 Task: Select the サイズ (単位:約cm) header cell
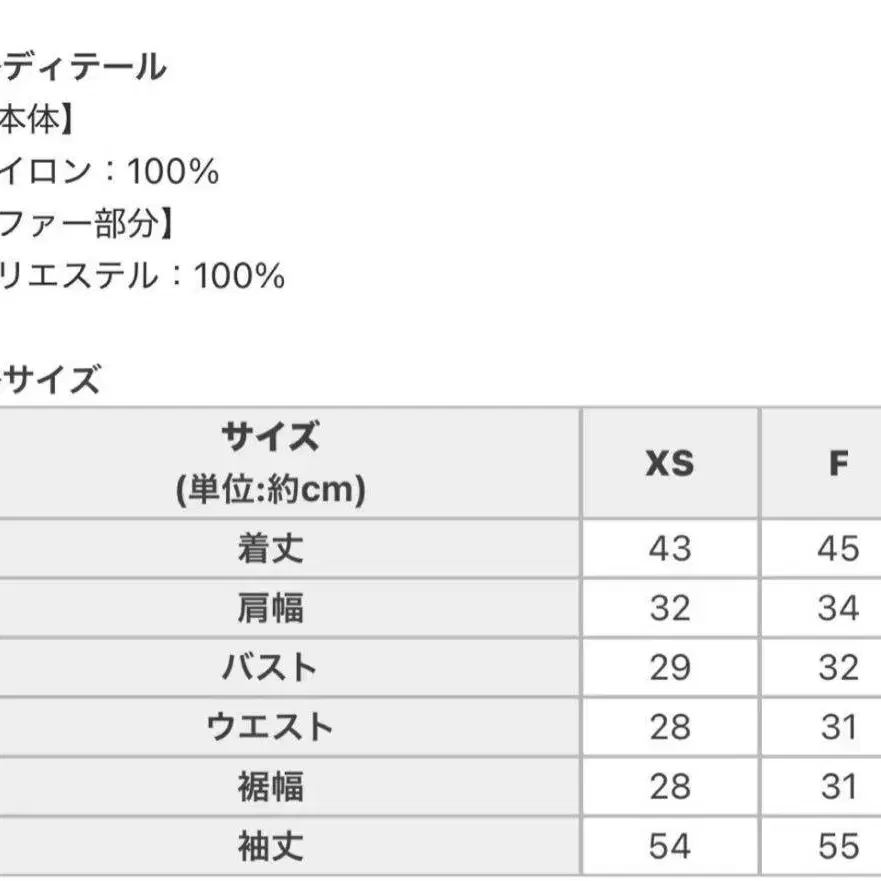(x=271, y=463)
